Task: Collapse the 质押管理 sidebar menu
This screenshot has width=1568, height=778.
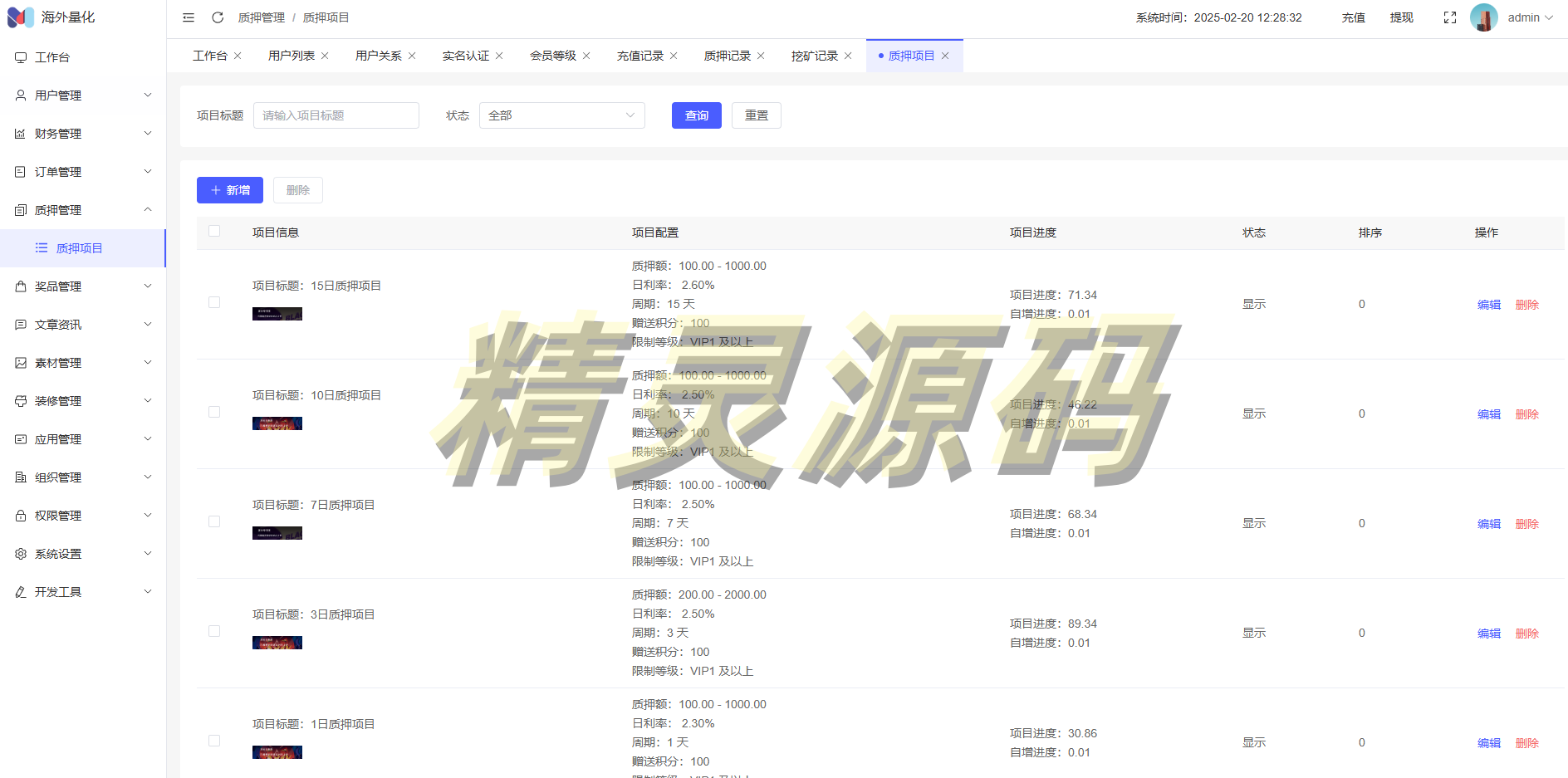Action: (x=83, y=210)
